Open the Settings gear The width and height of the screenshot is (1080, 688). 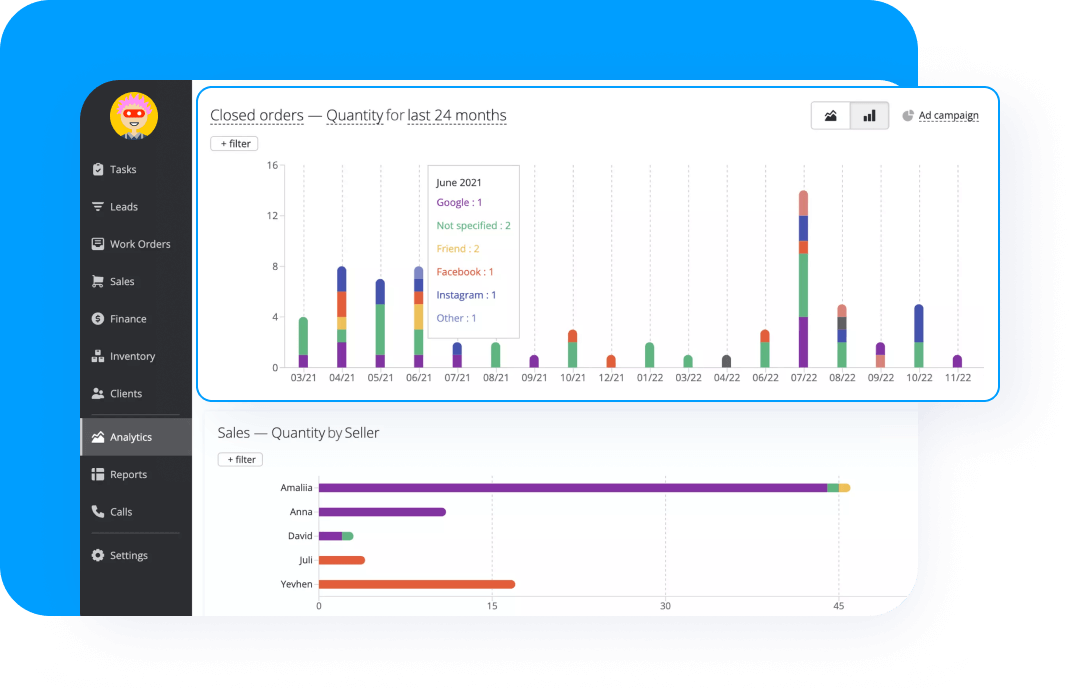[x=99, y=555]
